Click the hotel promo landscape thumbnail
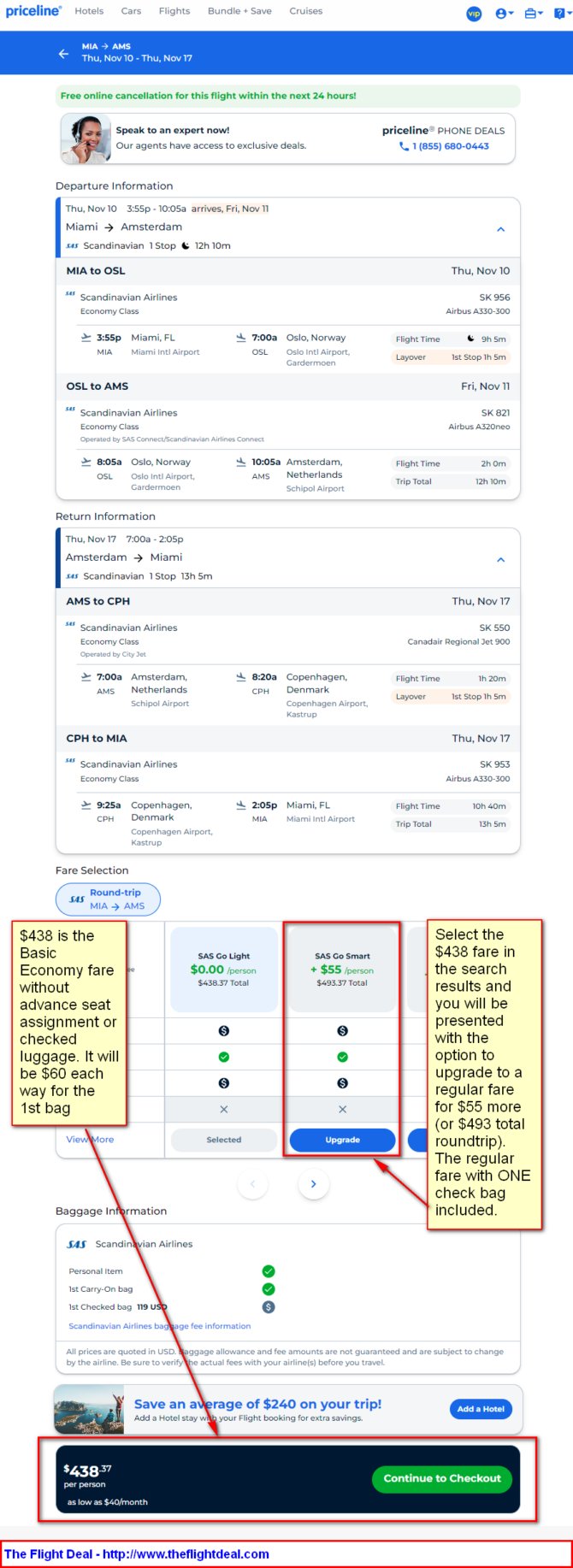The width and height of the screenshot is (573, 1568). [x=89, y=1409]
